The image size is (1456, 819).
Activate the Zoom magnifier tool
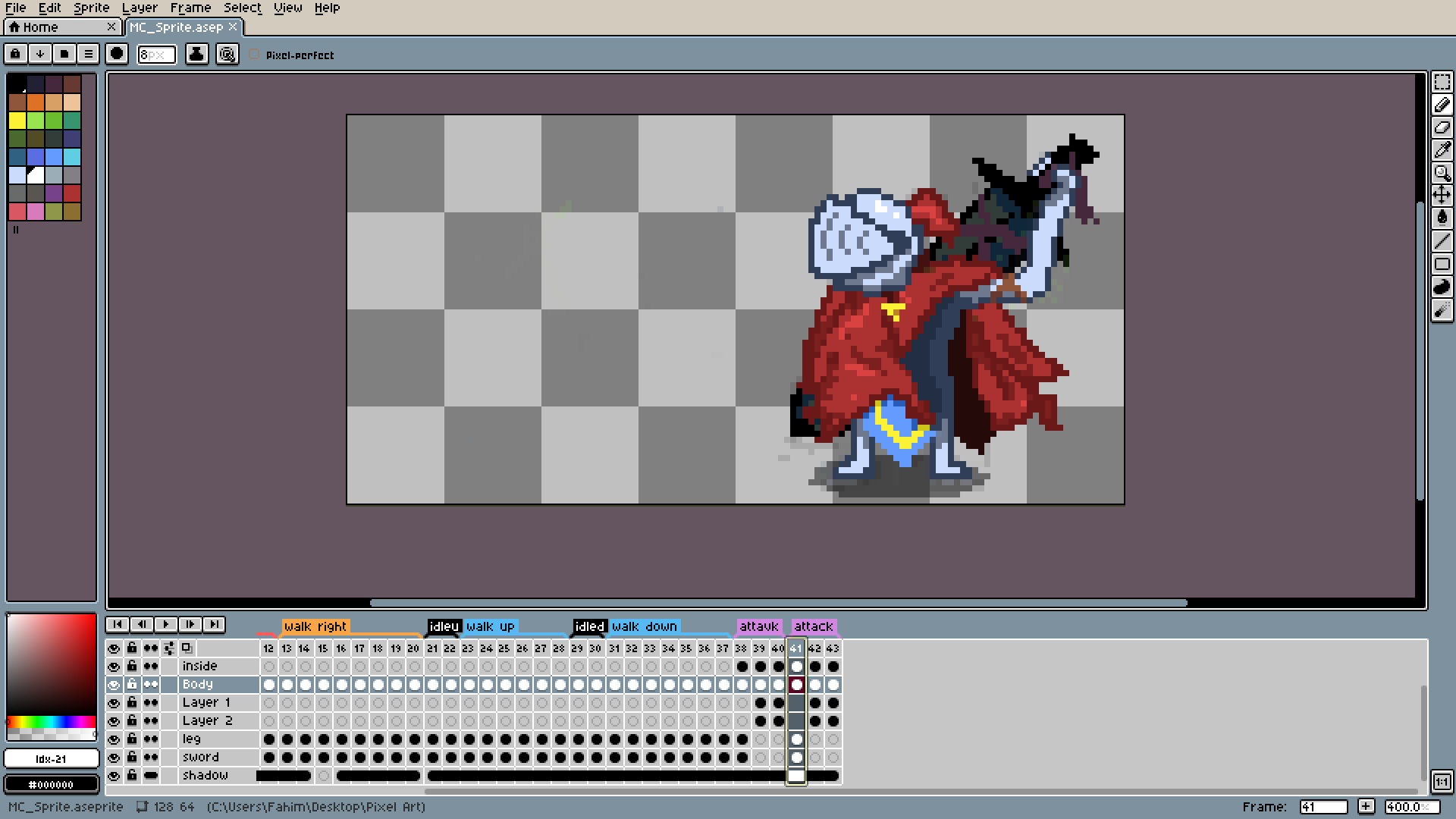(1442, 173)
